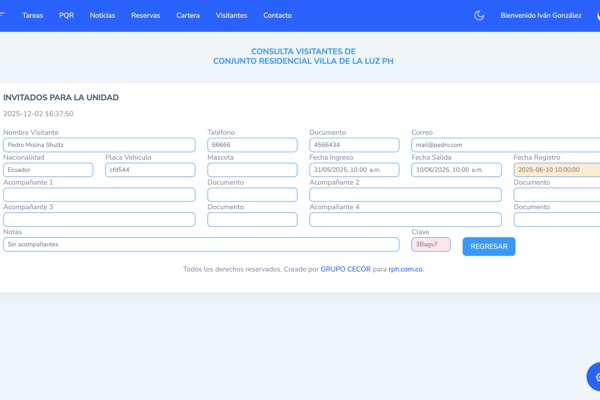Open the Bienvenido Iván González user menu
The width and height of the screenshot is (600, 400).
click(540, 15)
